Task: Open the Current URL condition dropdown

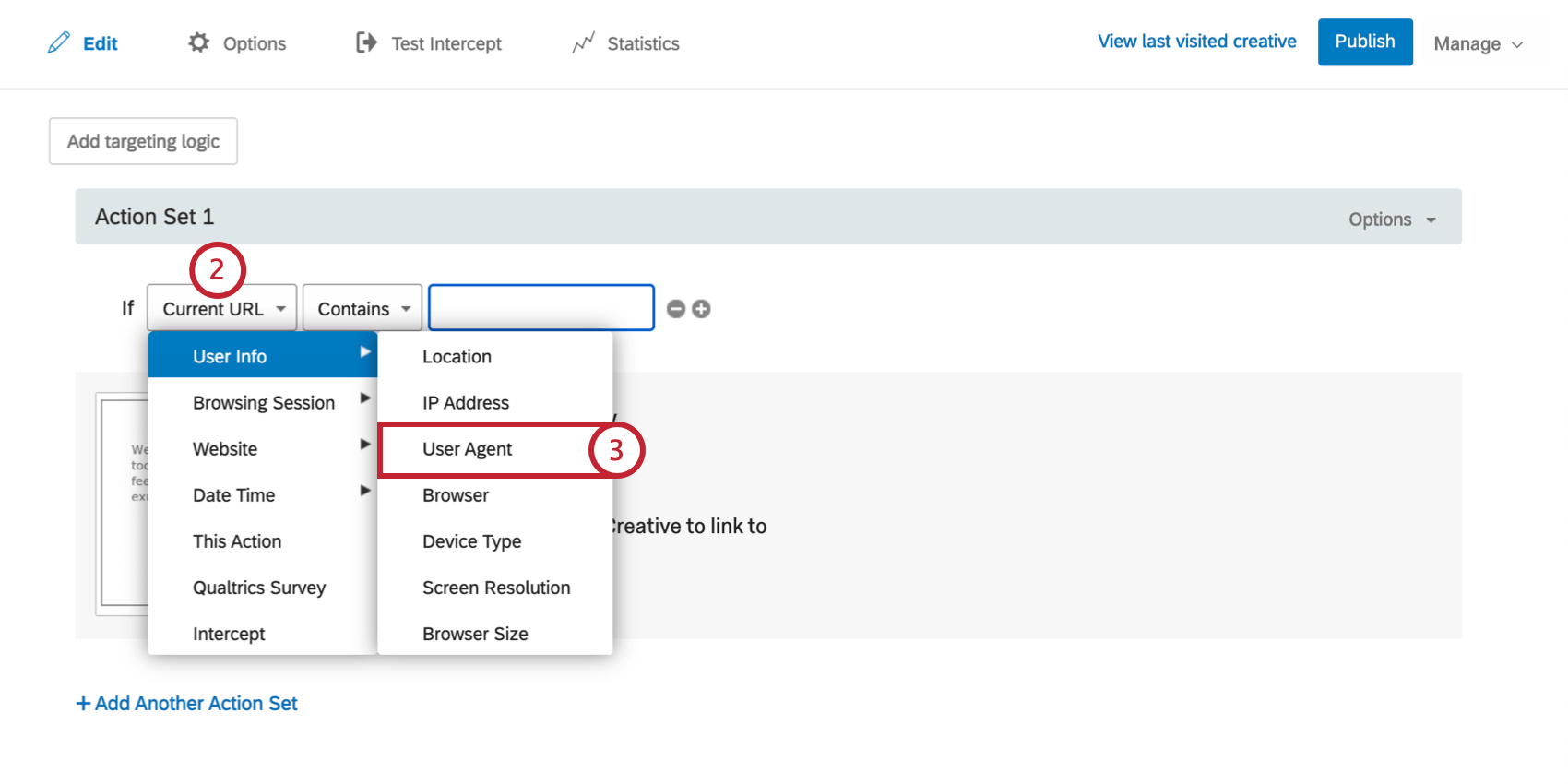Action: coord(221,309)
